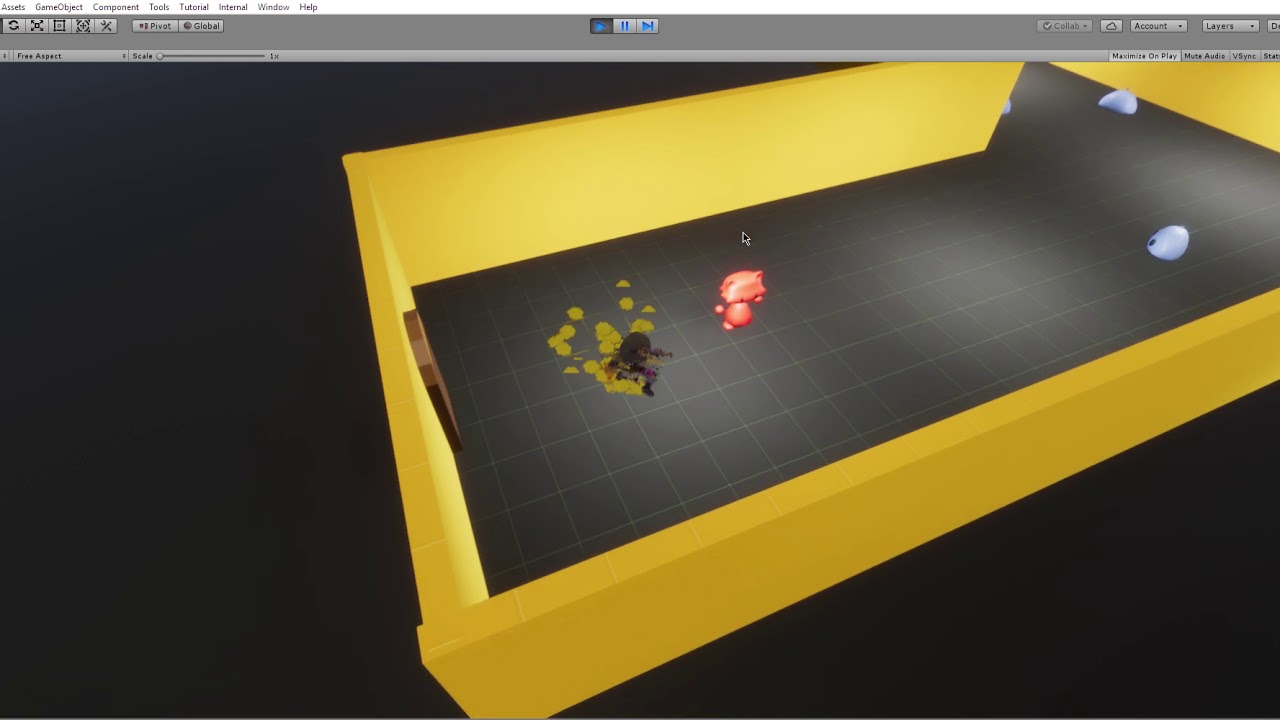Pause the running game
The width and height of the screenshot is (1280, 720).
coord(624,26)
